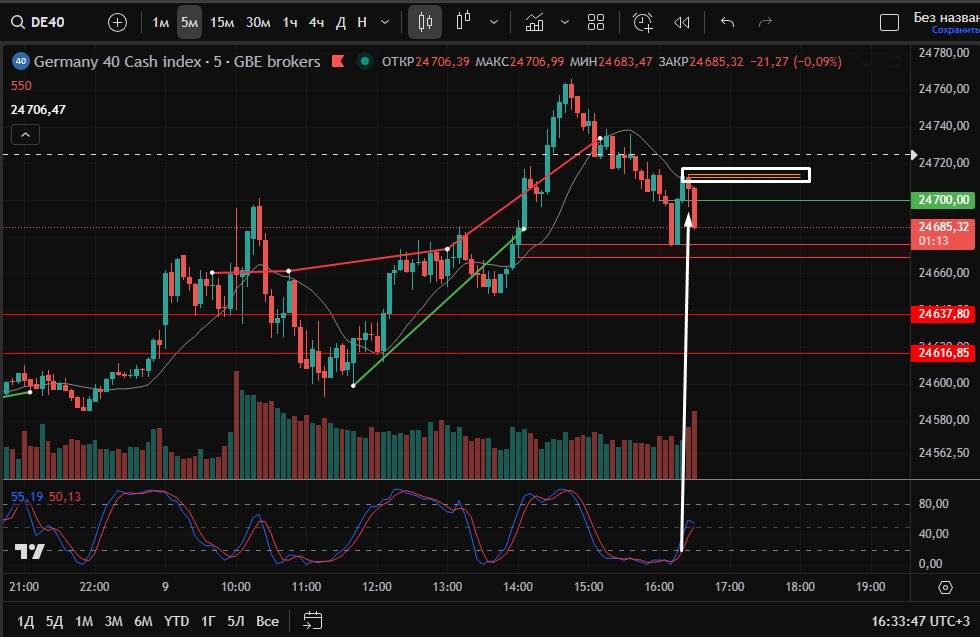Open the go-to-date calendar icon
The width and height of the screenshot is (980, 637).
(x=313, y=620)
